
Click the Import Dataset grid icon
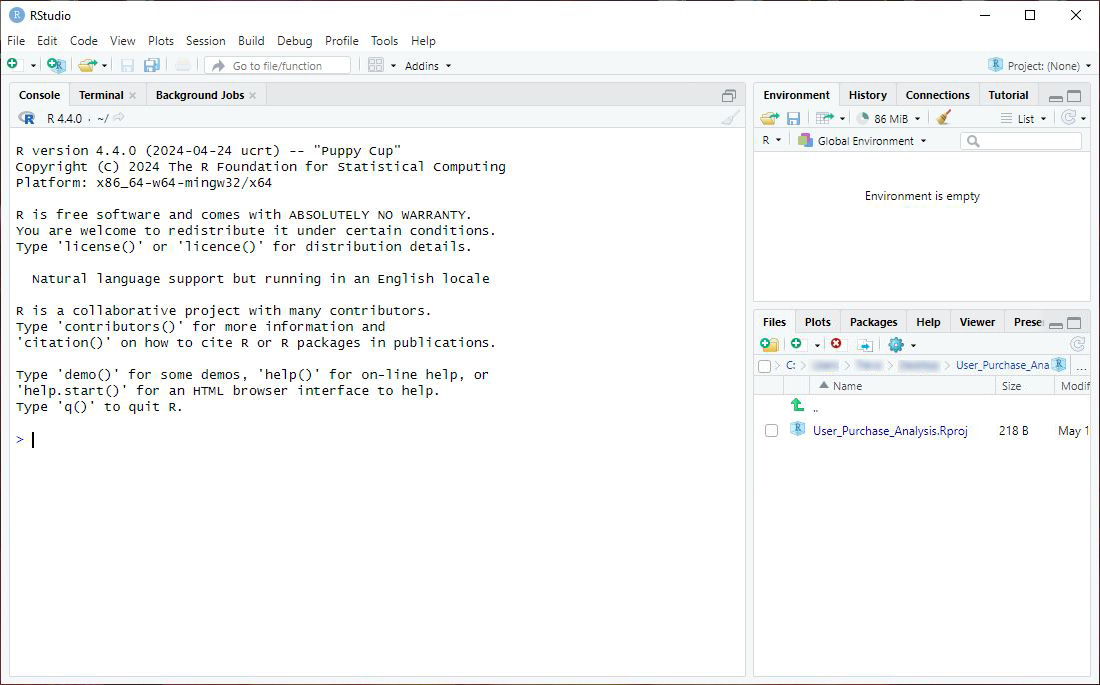pyautogui.click(x=824, y=118)
